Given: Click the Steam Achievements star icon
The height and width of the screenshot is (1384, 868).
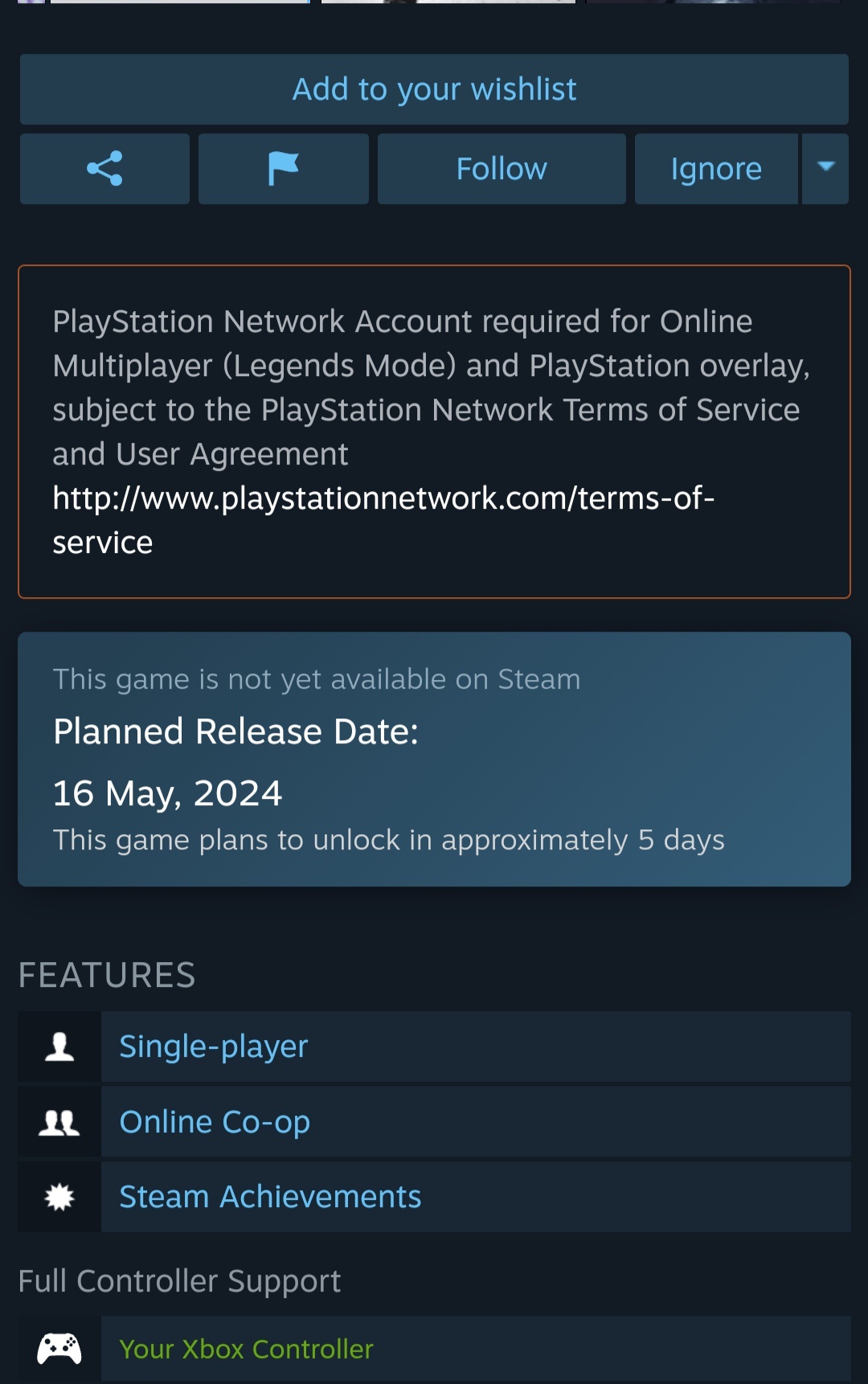Looking at the screenshot, I should (x=59, y=1197).
